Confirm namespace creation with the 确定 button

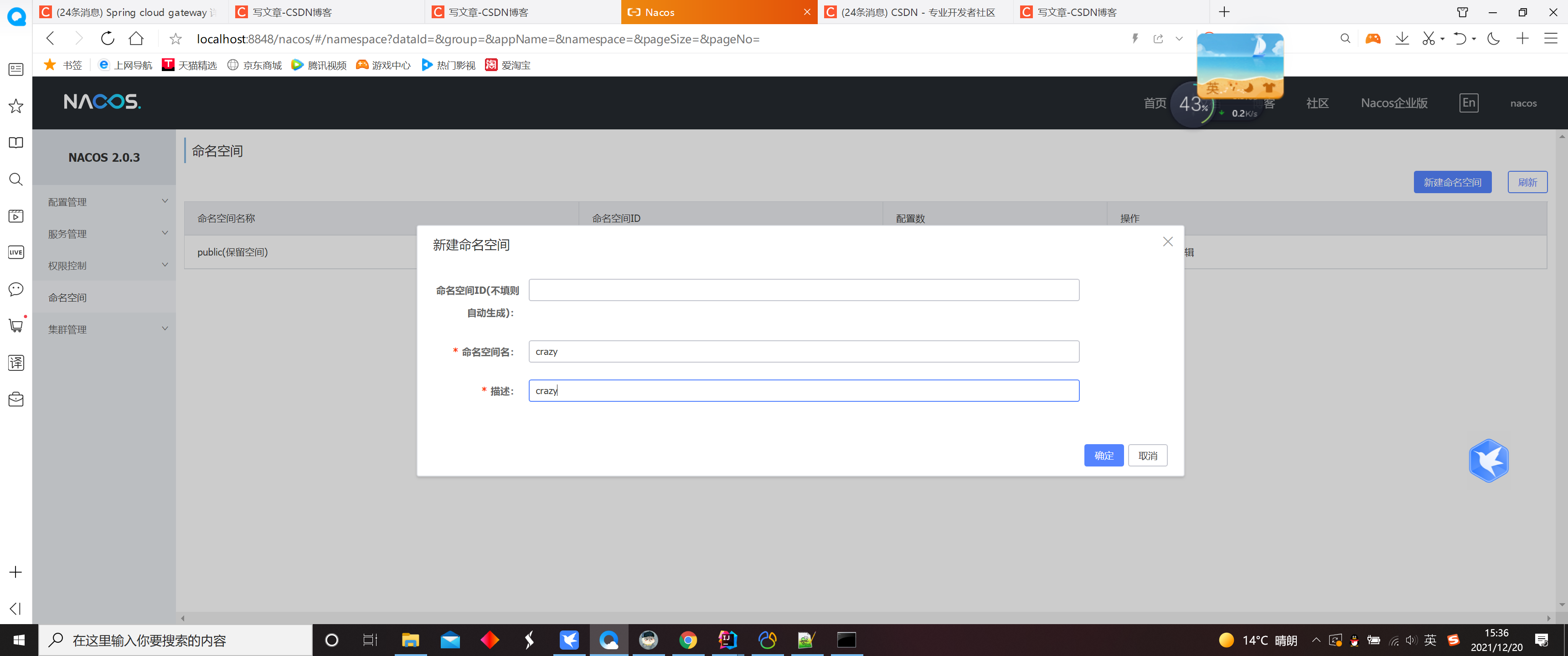pyautogui.click(x=1104, y=455)
